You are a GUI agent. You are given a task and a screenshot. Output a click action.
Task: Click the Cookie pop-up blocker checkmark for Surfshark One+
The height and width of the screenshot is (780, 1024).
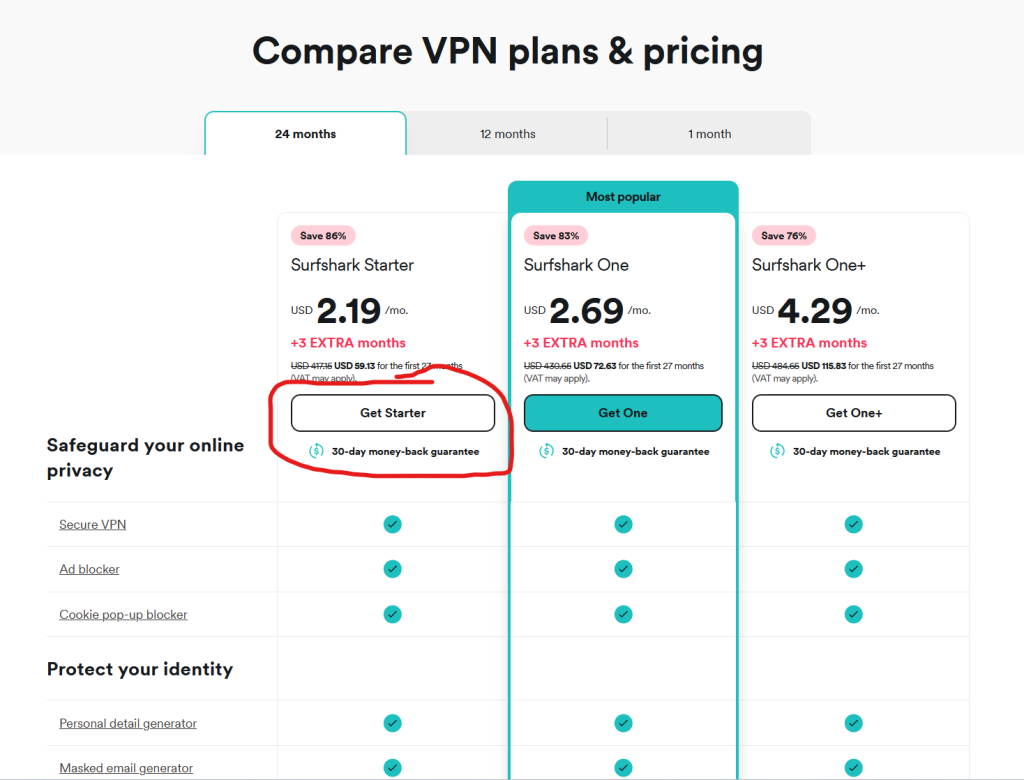point(853,614)
